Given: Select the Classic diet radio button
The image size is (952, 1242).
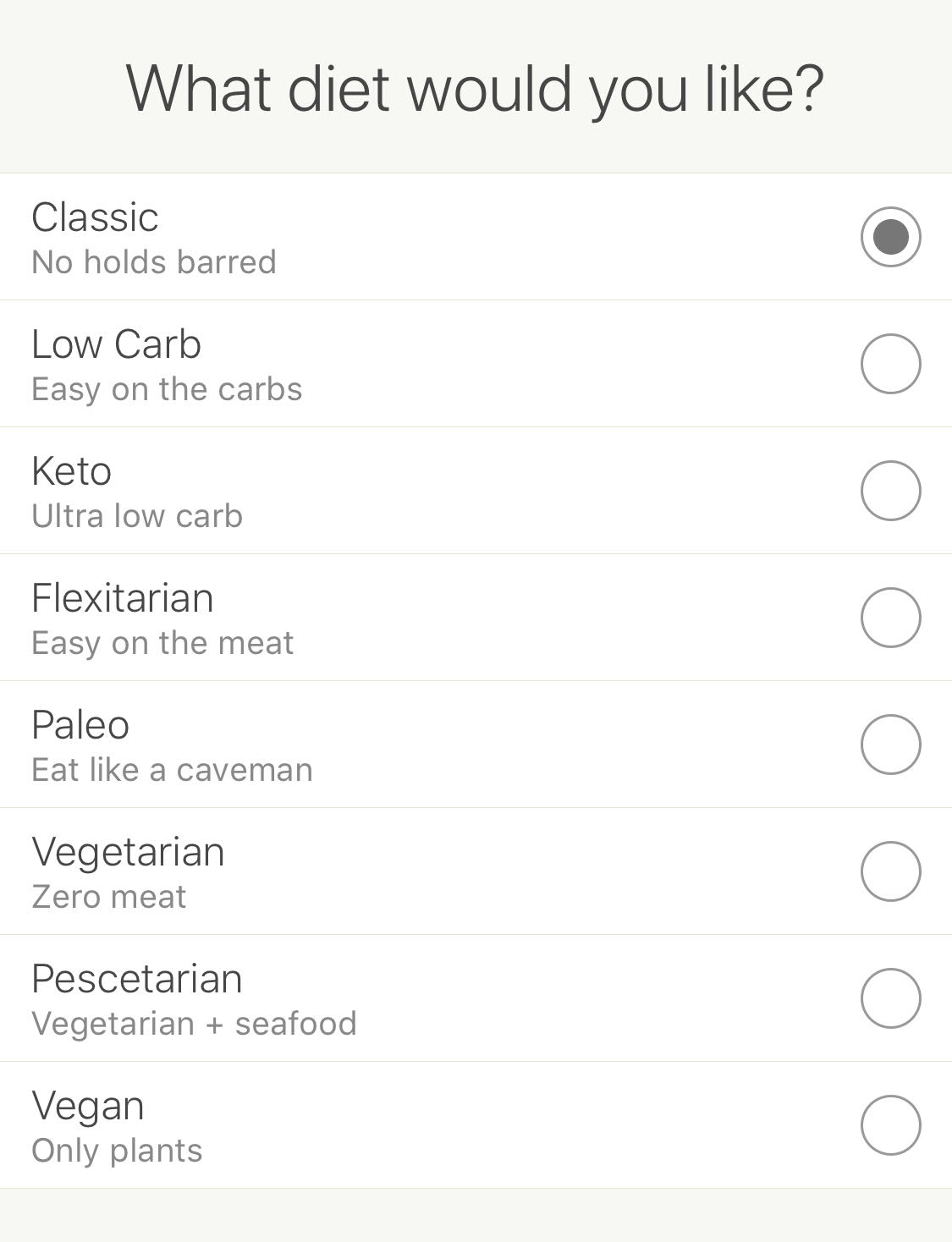Looking at the screenshot, I should point(890,237).
